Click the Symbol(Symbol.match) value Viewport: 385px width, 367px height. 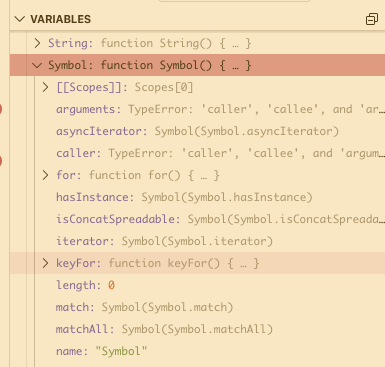pyautogui.click(x=167, y=307)
